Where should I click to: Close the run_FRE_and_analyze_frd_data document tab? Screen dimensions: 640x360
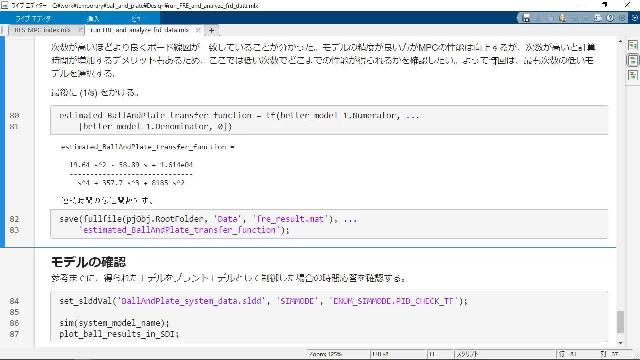click(198, 30)
